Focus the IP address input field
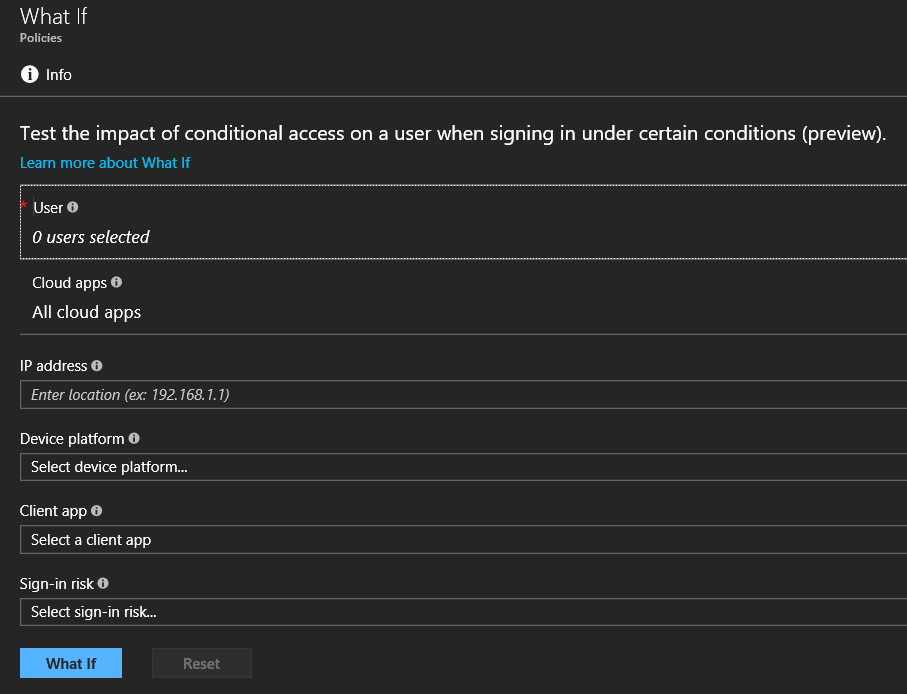The width and height of the screenshot is (907, 694). [x=462, y=395]
